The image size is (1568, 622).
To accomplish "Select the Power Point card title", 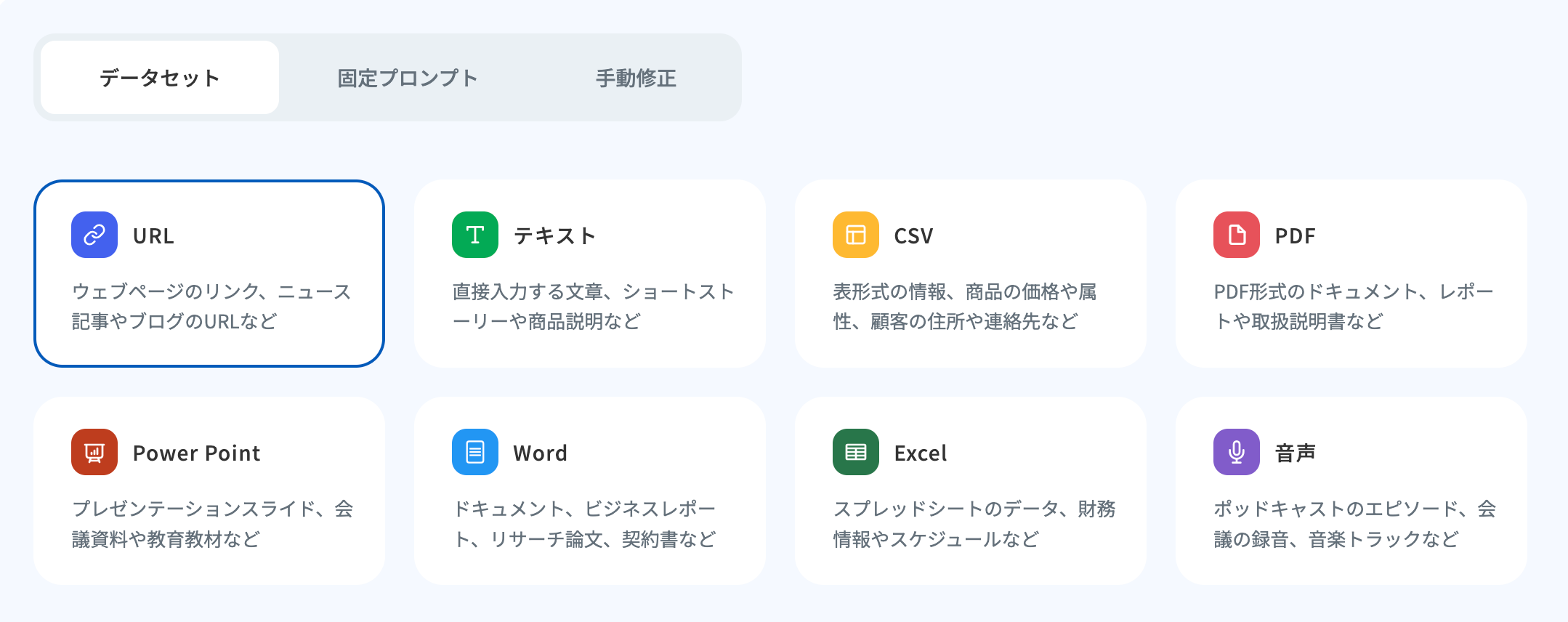I will tap(196, 453).
